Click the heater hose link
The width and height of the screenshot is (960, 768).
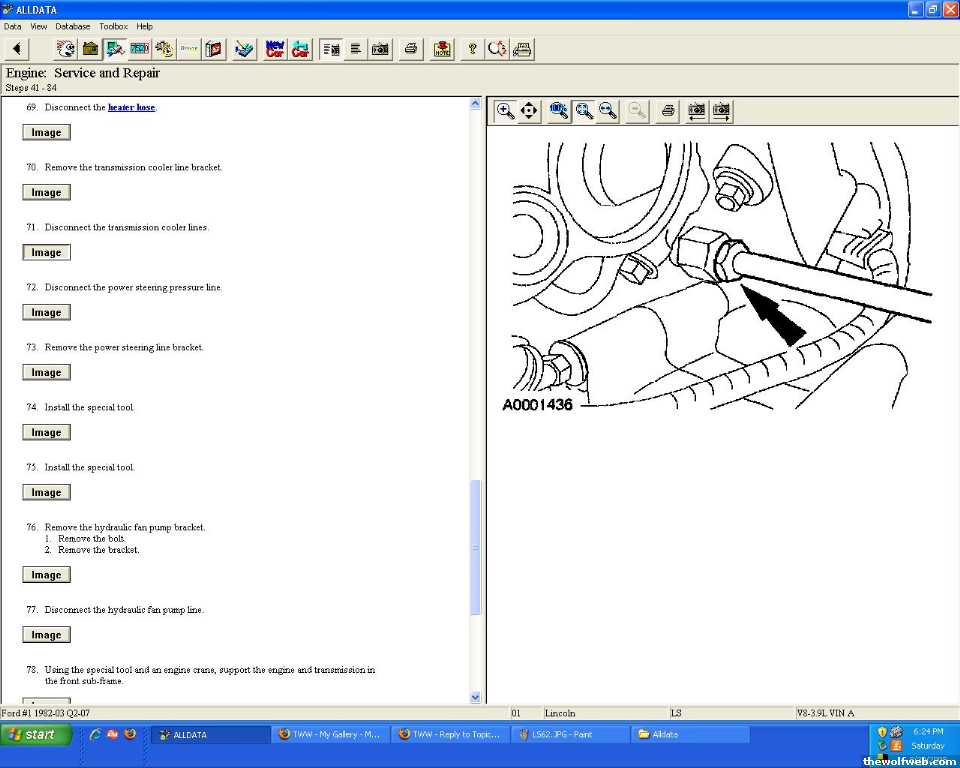pos(131,107)
